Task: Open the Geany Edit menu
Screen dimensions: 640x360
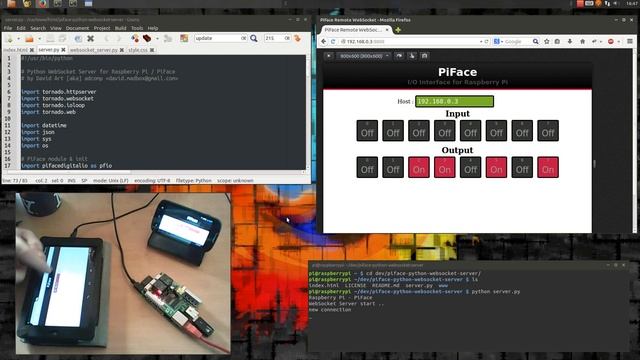Action: [x=21, y=28]
